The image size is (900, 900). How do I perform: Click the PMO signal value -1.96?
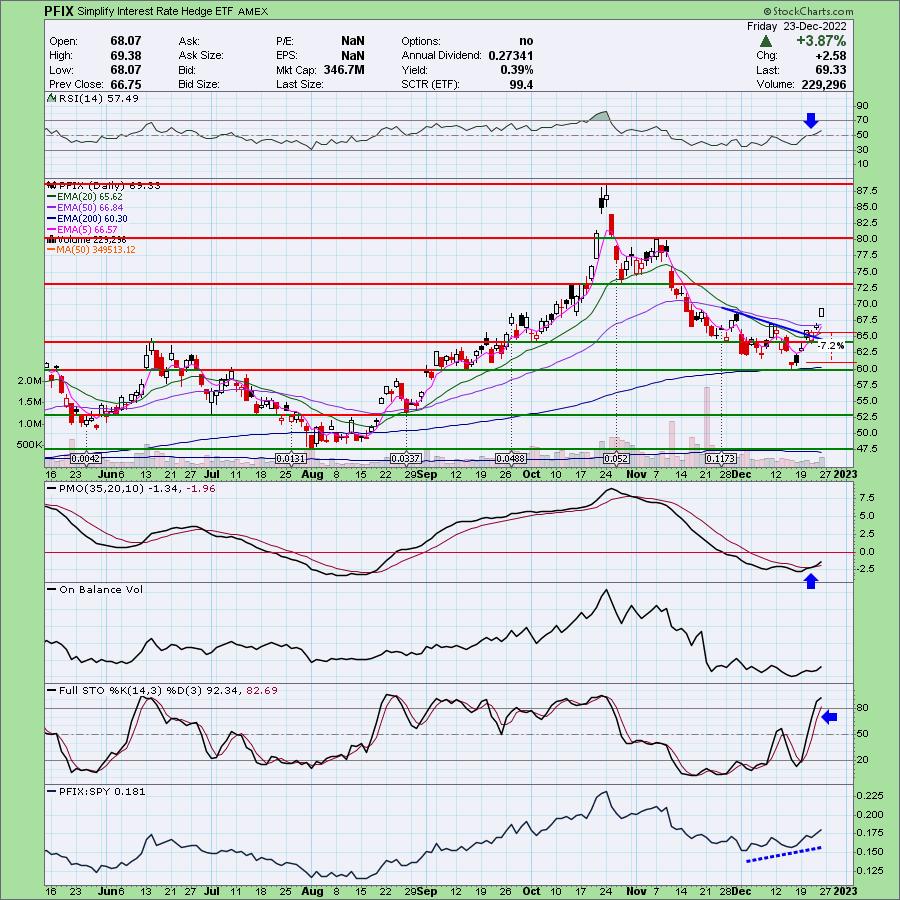[x=199, y=488]
